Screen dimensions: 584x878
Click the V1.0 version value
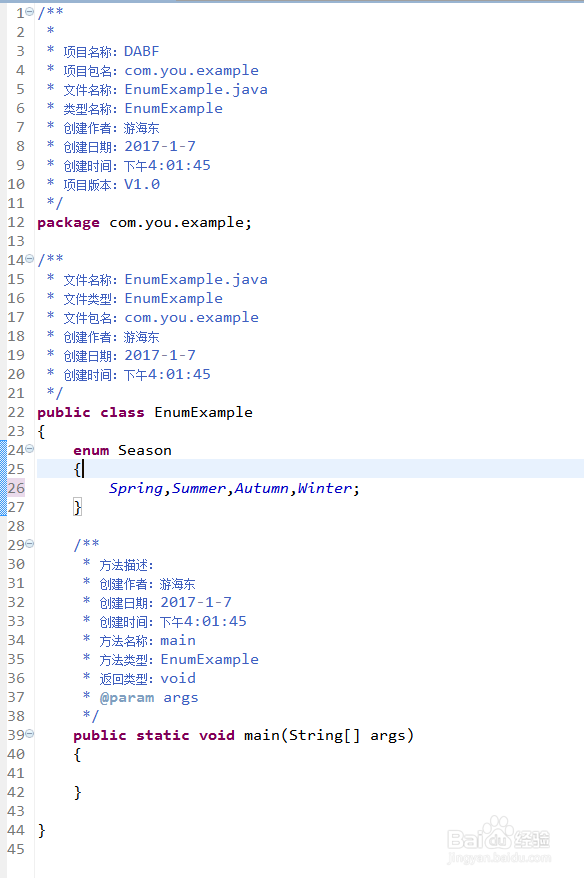142,184
